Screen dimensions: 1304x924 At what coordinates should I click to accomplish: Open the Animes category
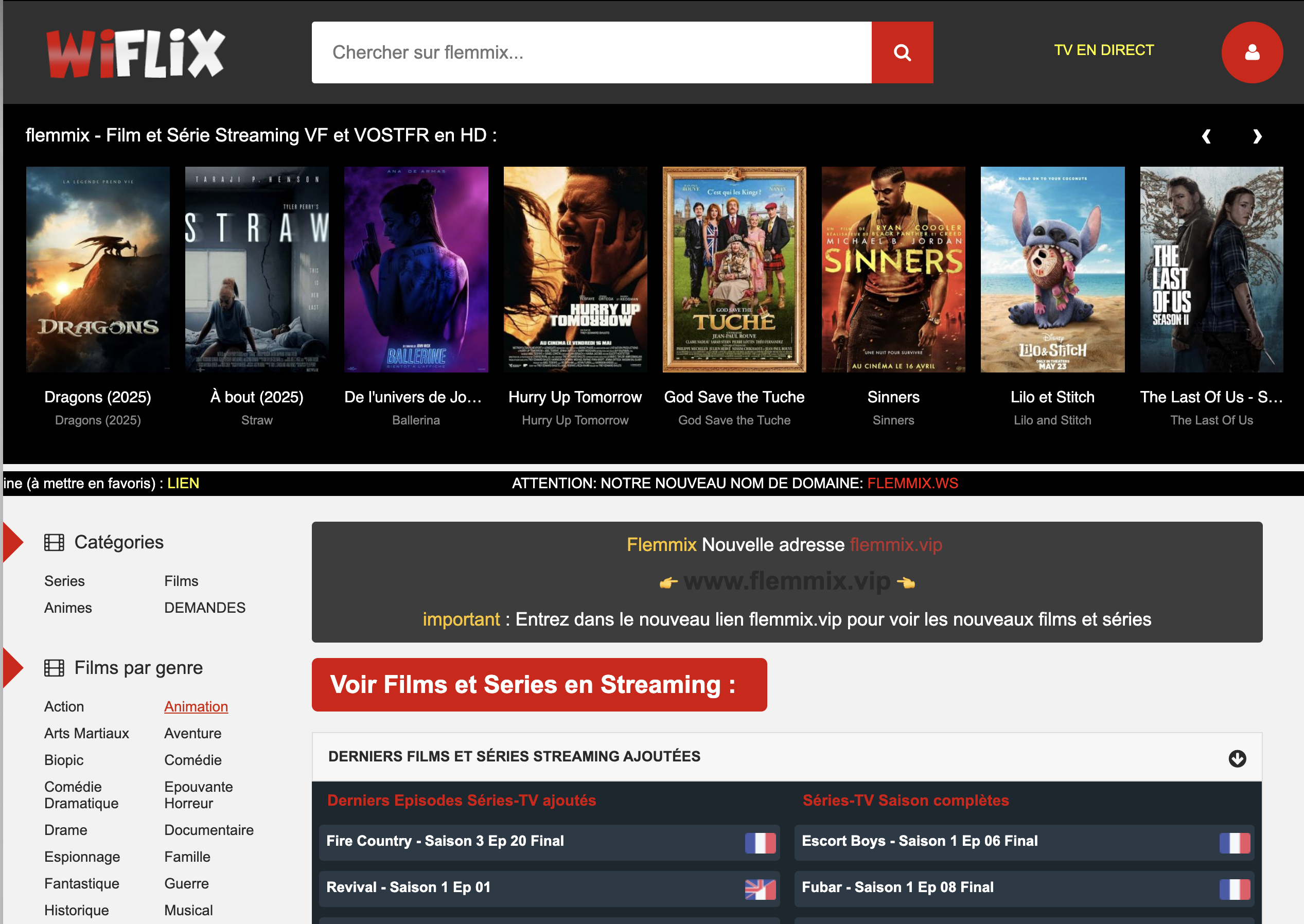pos(68,608)
